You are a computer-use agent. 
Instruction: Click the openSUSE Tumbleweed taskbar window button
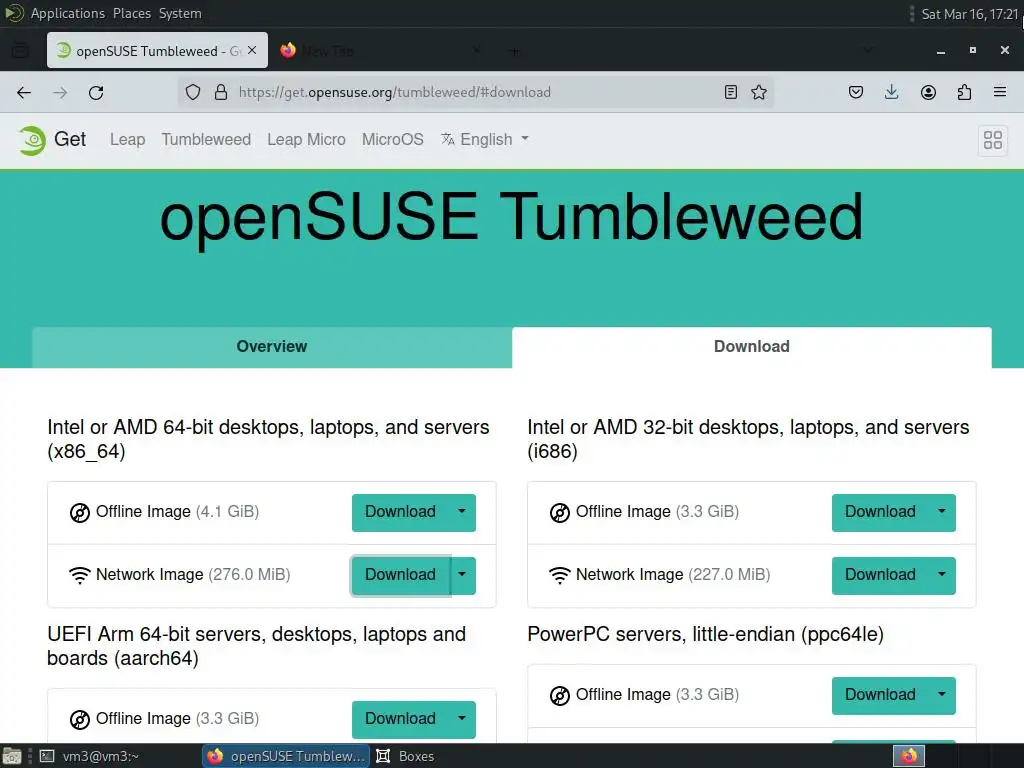287,756
